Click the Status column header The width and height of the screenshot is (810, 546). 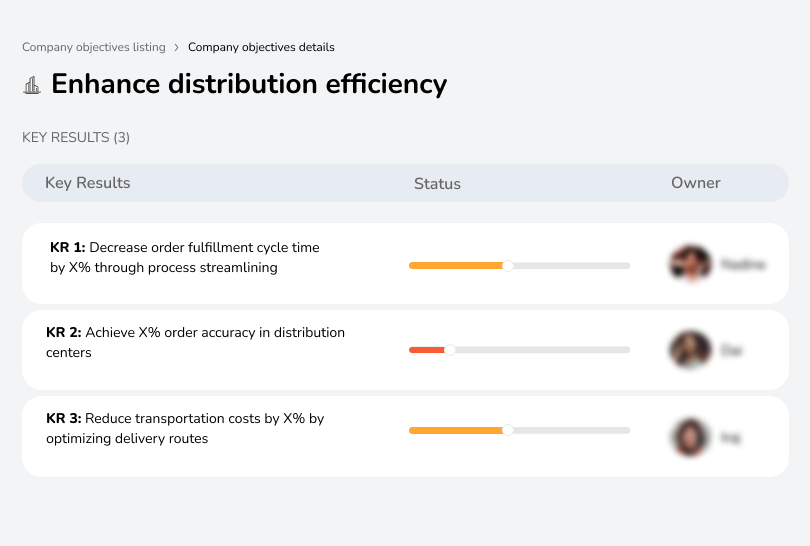pos(437,183)
